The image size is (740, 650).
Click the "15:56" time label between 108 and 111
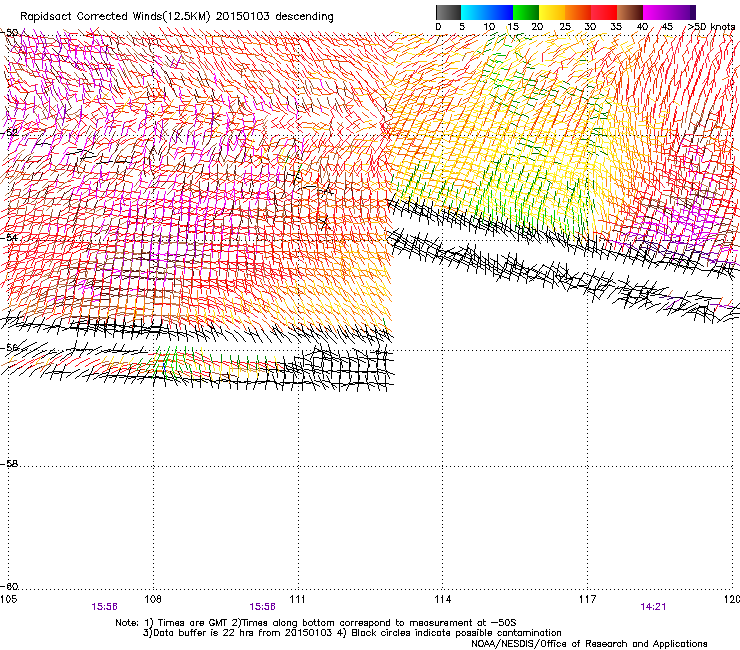(x=262, y=607)
